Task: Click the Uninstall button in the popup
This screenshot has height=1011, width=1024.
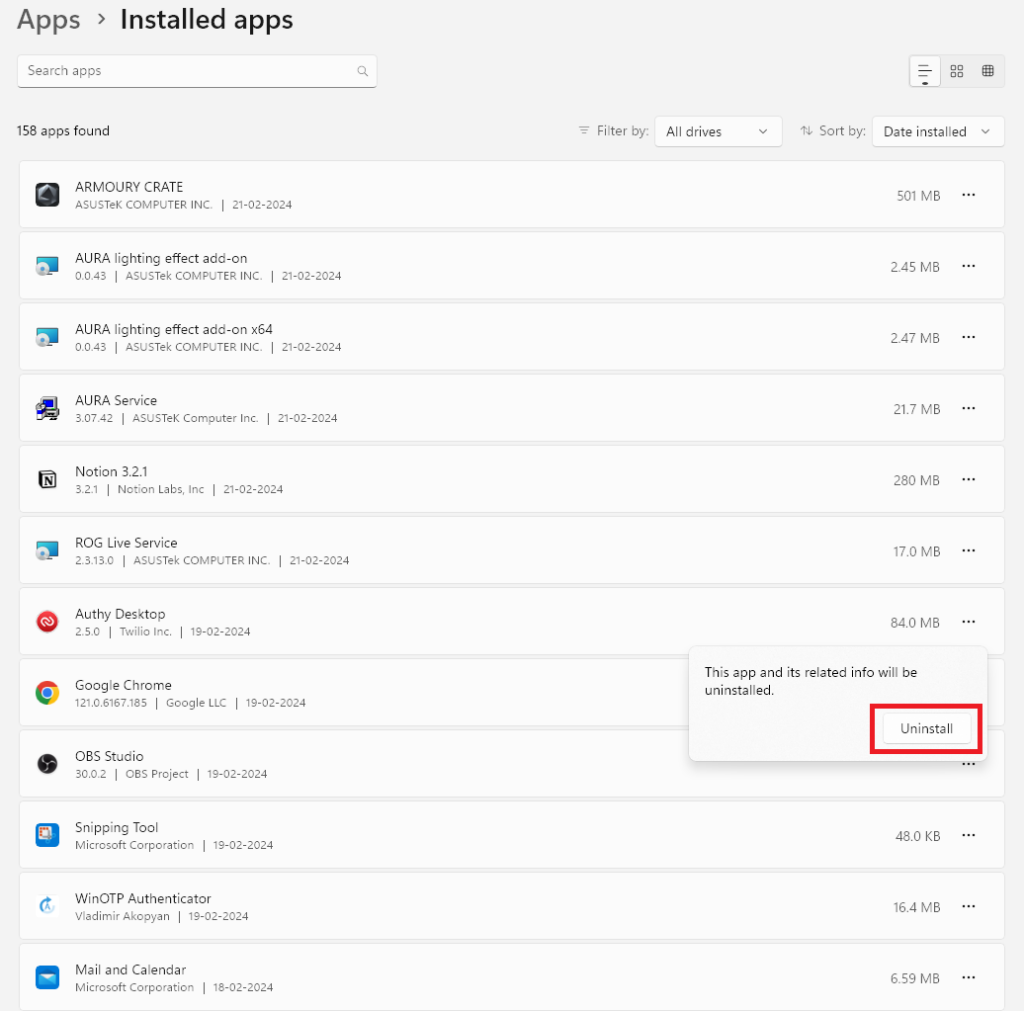Action: click(926, 728)
